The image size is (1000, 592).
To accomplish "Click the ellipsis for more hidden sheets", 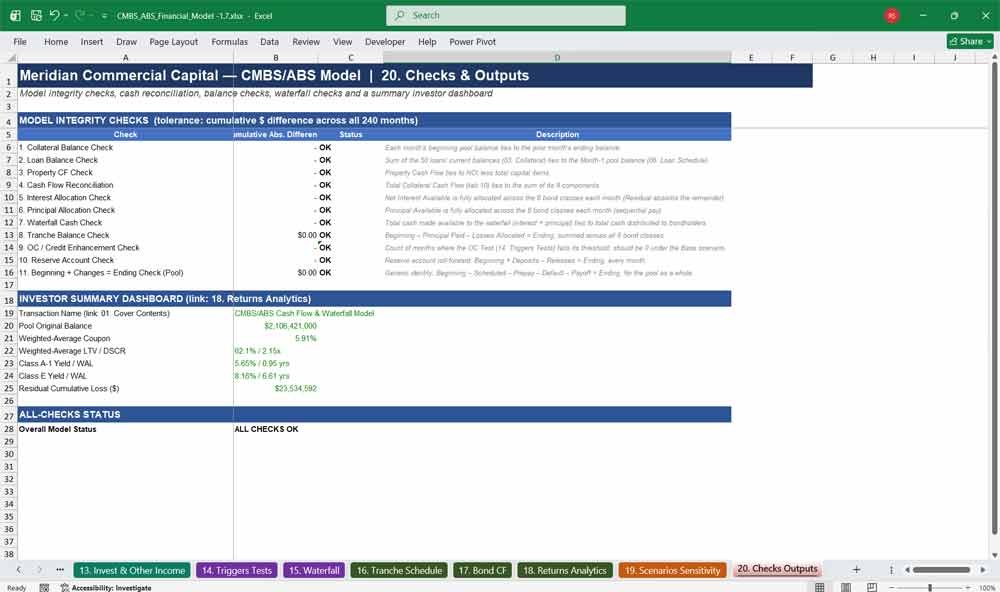I will click(x=60, y=570).
